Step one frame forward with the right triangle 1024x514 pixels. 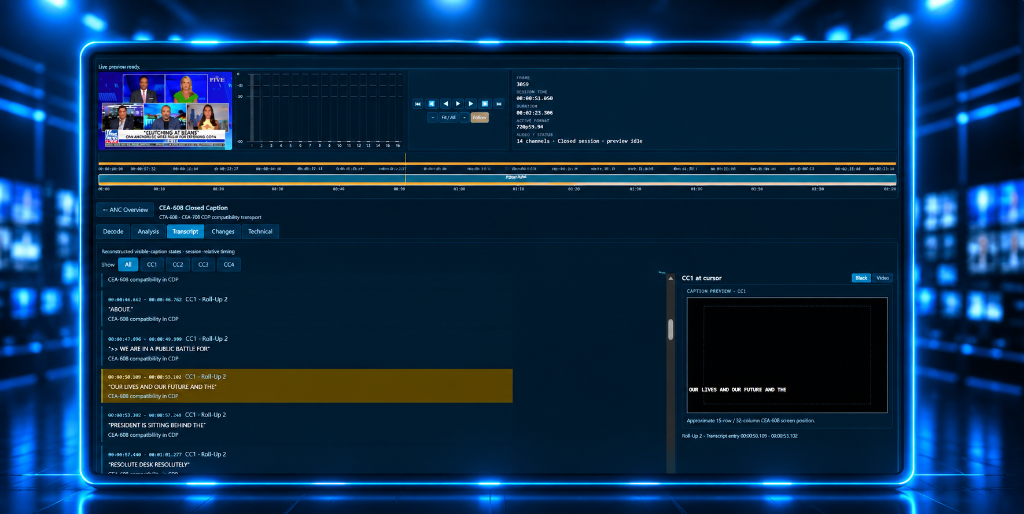coord(472,104)
